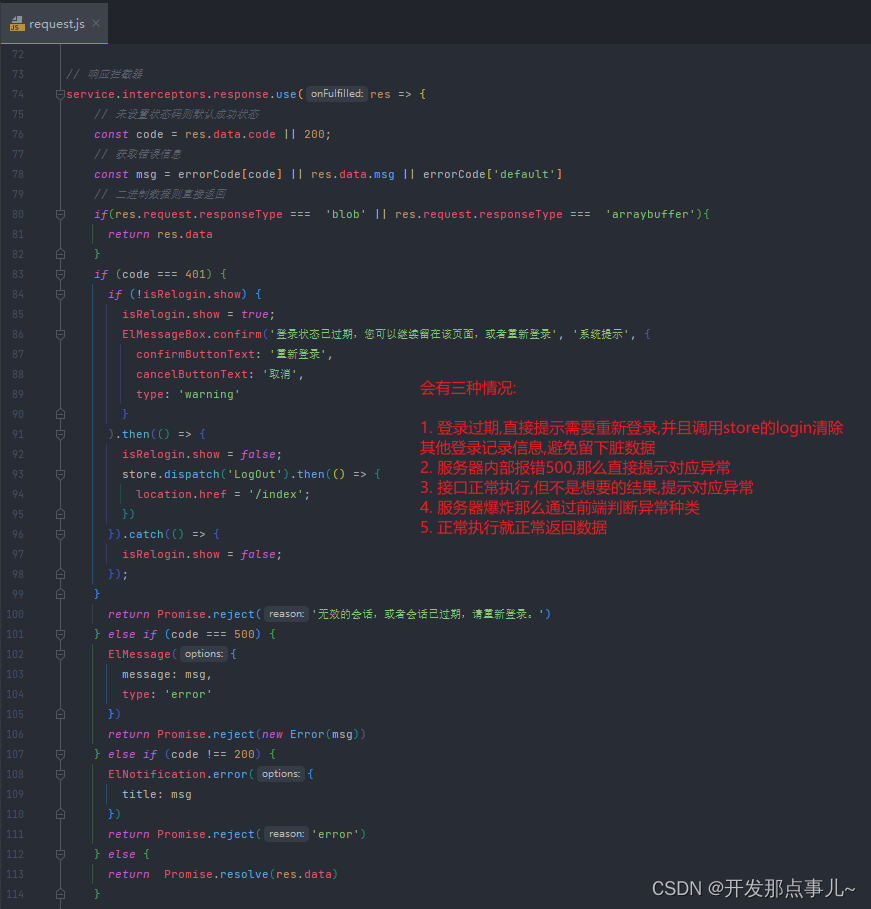Image resolution: width=871 pixels, height=909 pixels.
Task: Click 'message: msg,' on line 103
Action: [x=167, y=674]
